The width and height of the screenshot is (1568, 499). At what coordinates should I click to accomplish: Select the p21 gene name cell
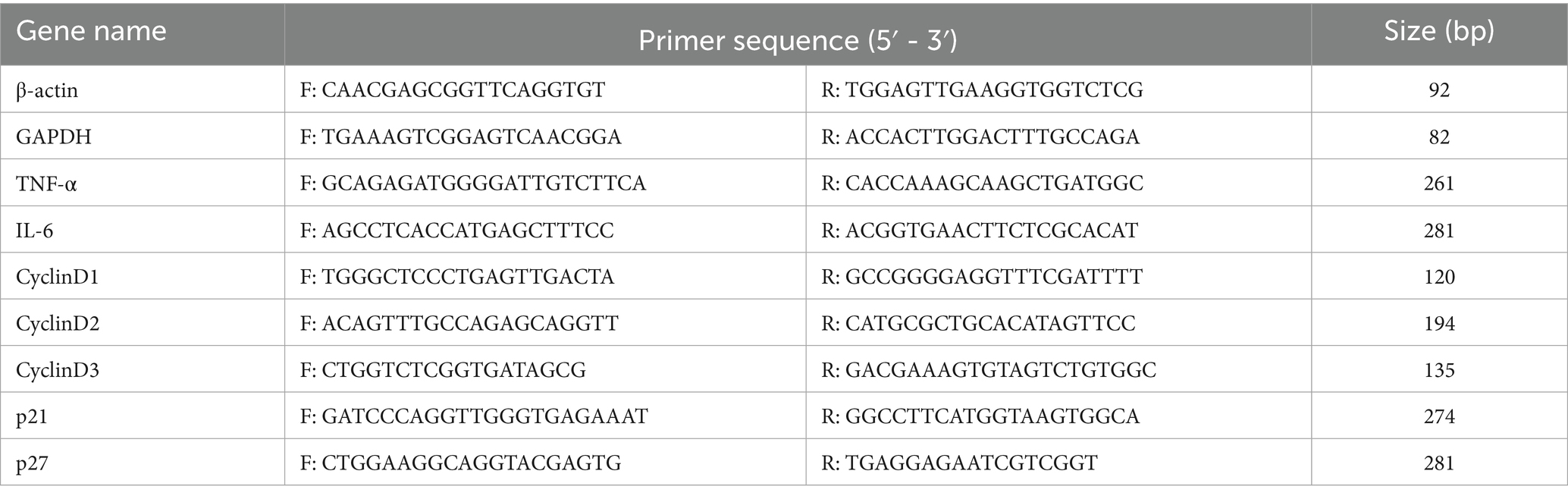coord(32,416)
